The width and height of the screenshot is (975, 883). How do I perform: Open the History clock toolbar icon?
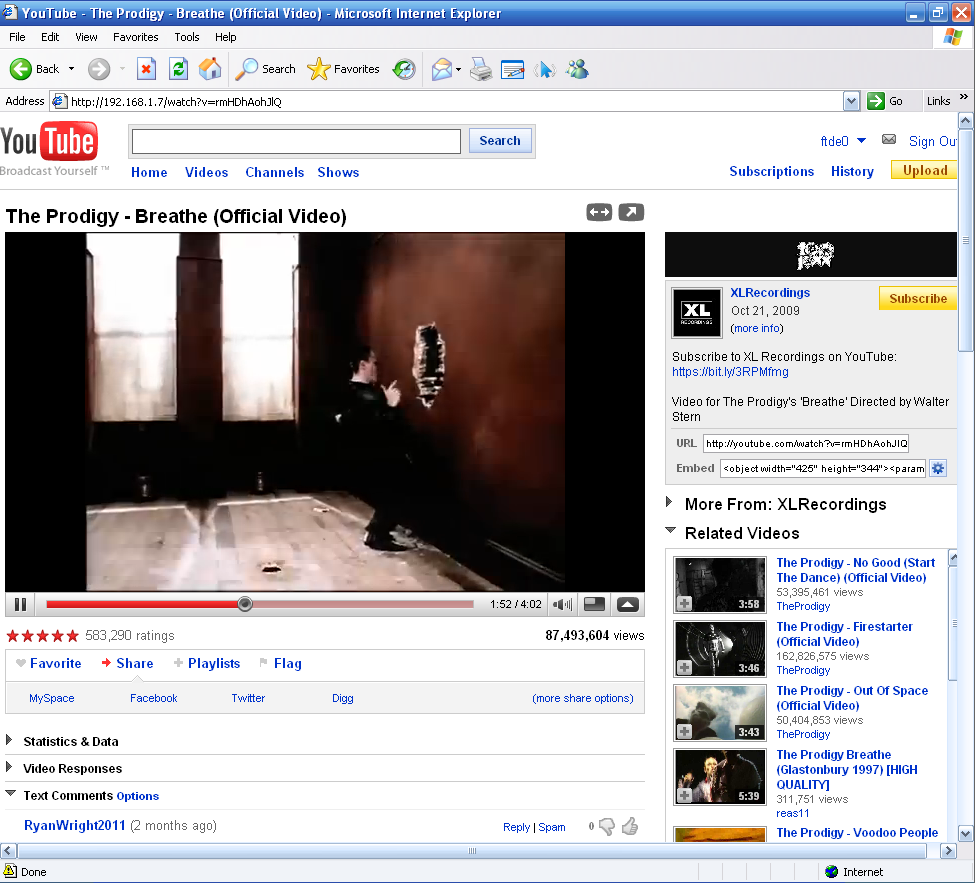pos(404,69)
